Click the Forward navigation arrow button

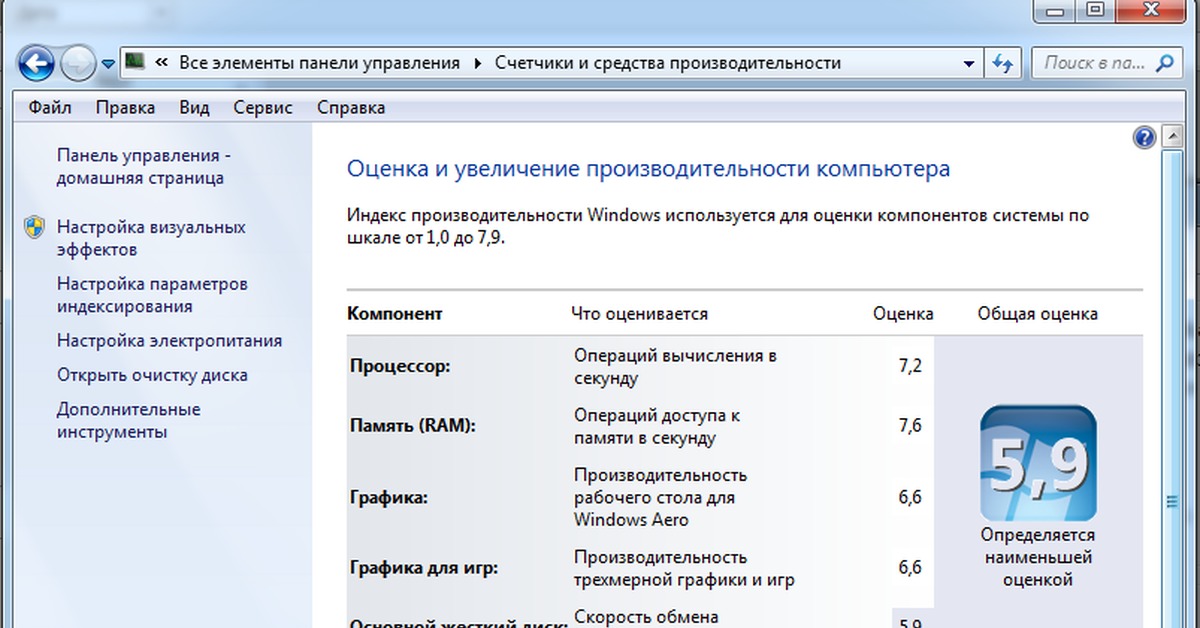pyautogui.click(x=77, y=64)
